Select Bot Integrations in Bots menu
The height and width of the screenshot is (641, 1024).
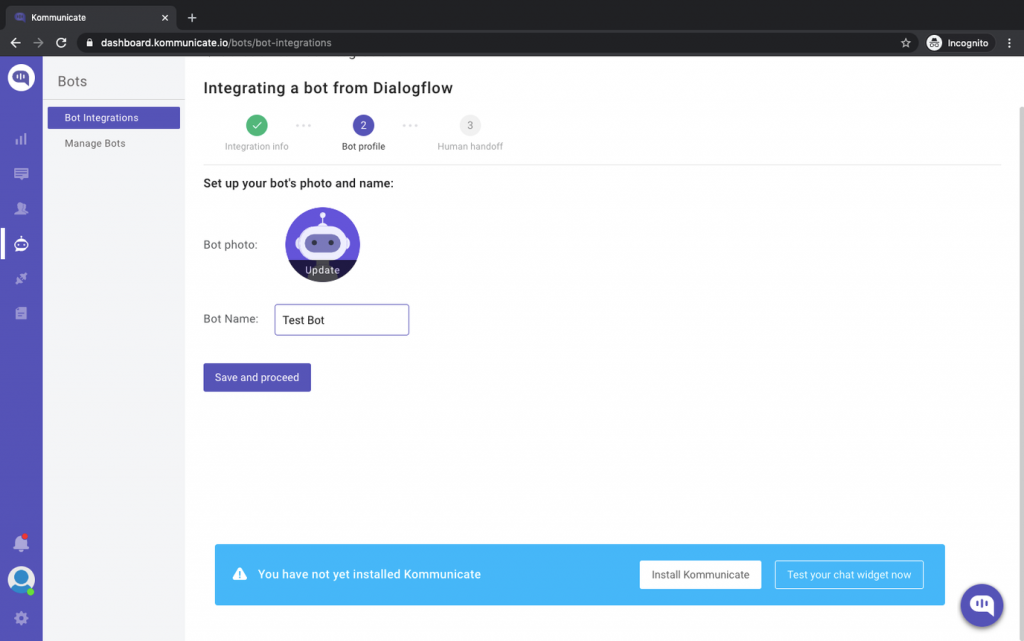(113, 118)
